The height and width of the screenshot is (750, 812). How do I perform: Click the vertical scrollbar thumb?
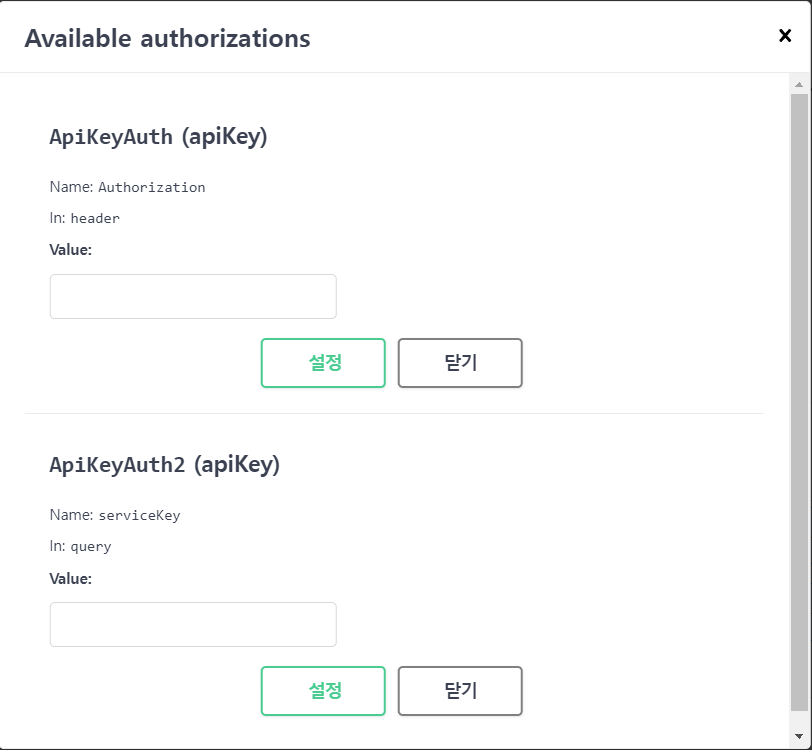click(x=799, y=402)
